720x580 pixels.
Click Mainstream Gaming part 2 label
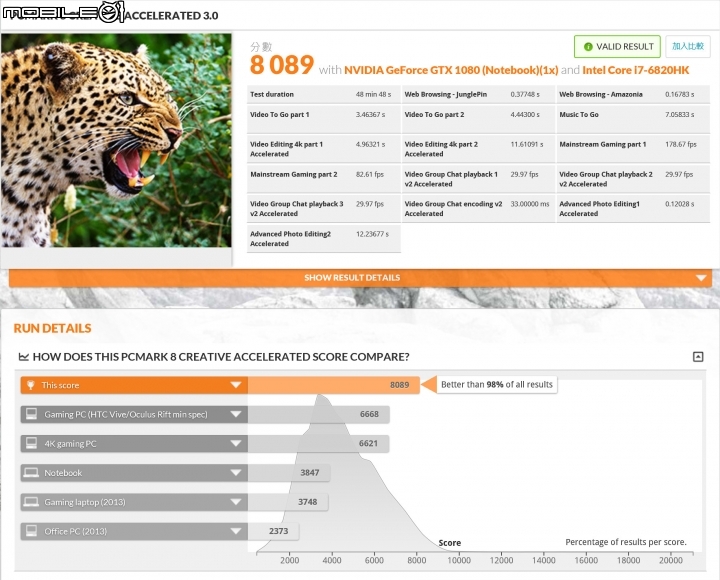293,175
